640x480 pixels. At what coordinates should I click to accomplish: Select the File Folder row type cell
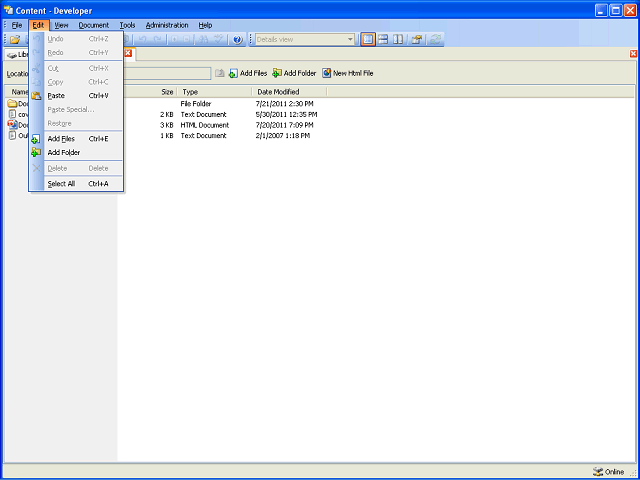pos(196,104)
